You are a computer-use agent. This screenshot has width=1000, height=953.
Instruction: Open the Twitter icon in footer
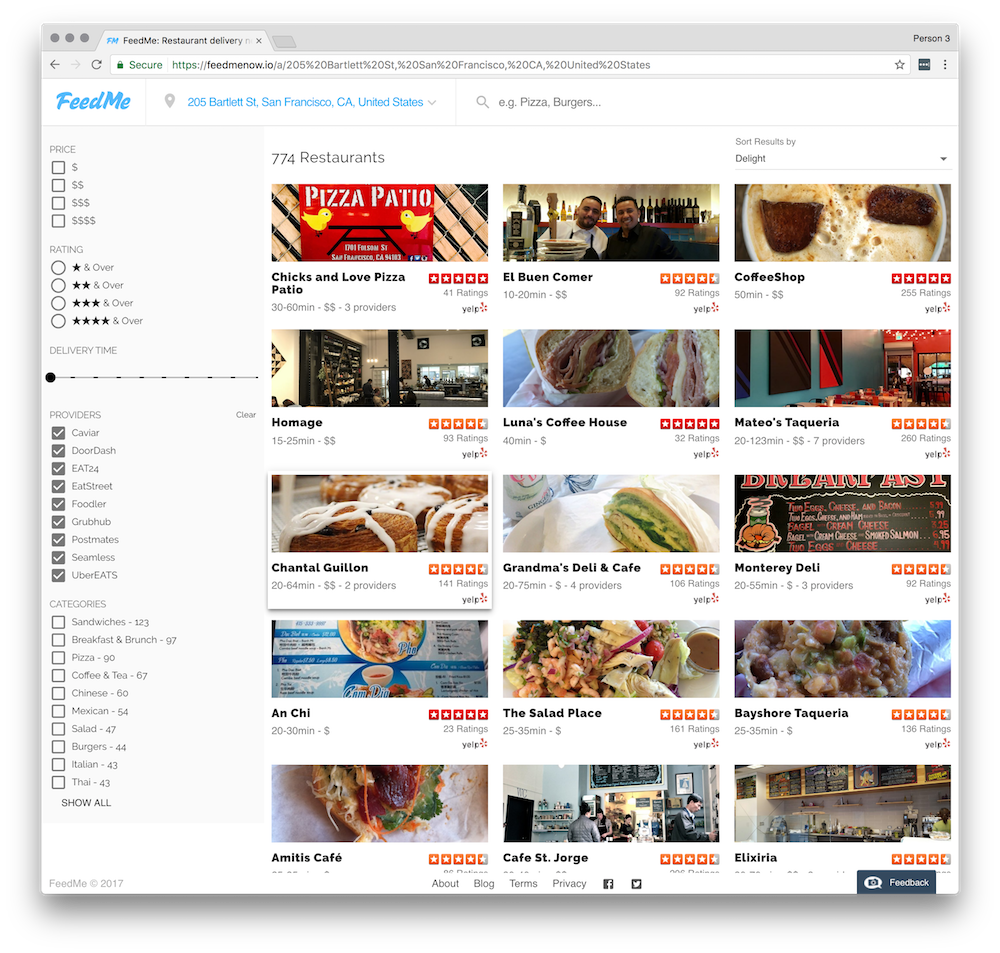click(x=636, y=883)
